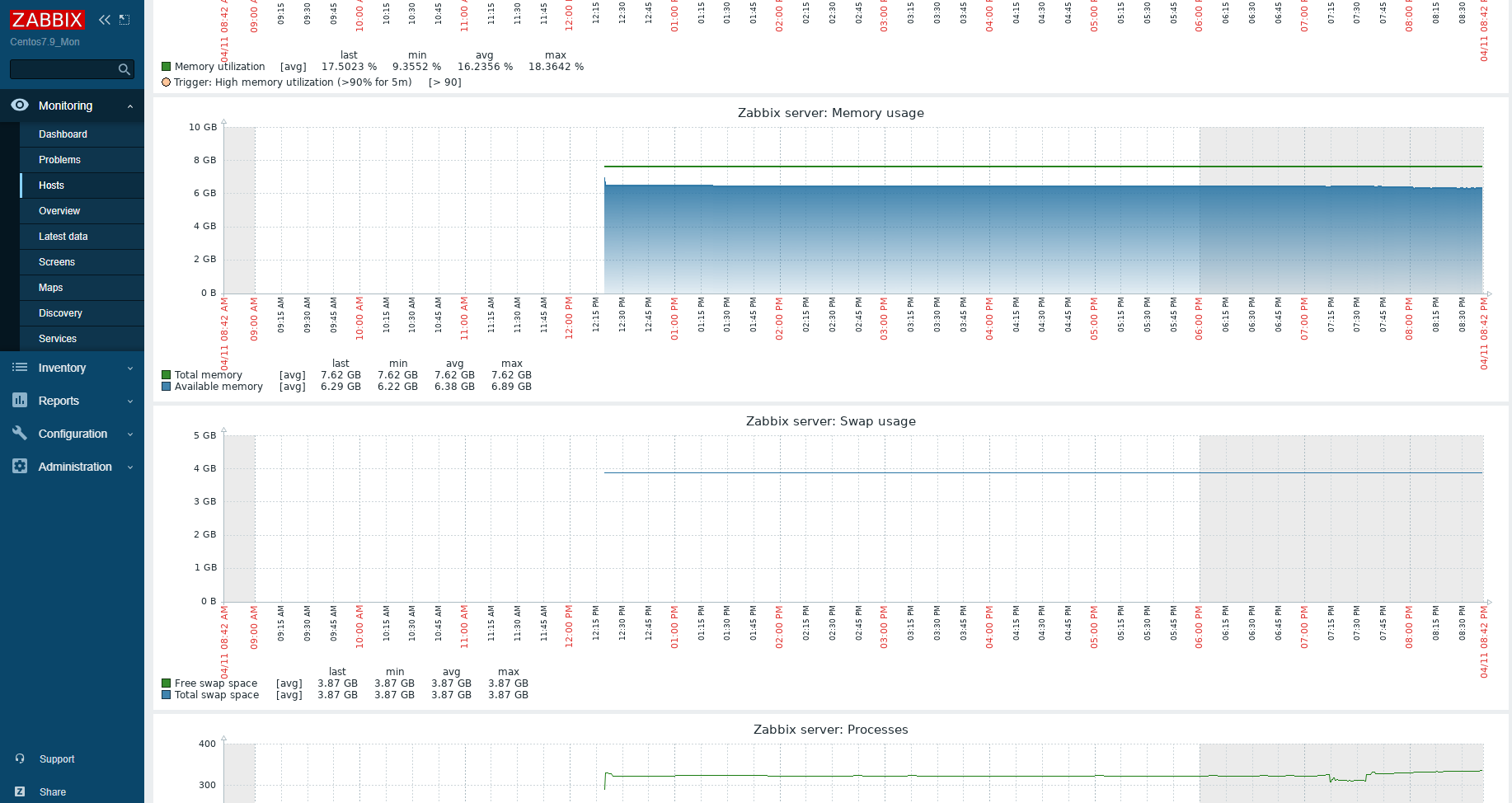Click Available memory blue legend swatch
The height and width of the screenshot is (803, 1512).
(167, 387)
